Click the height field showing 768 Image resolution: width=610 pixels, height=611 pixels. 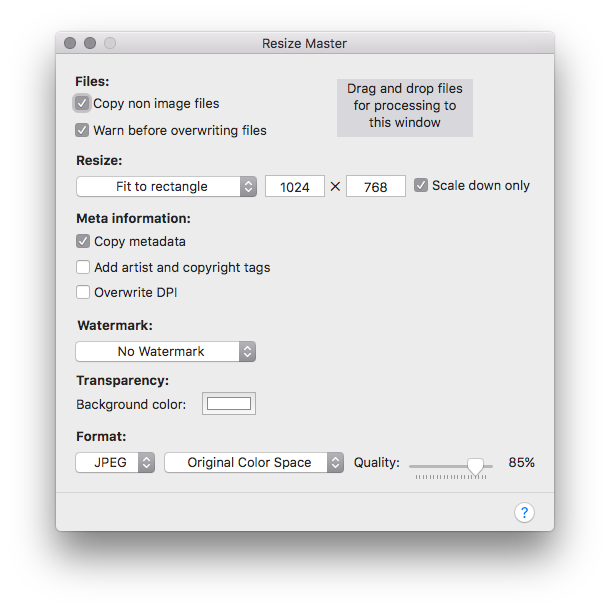click(x=376, y=186)
